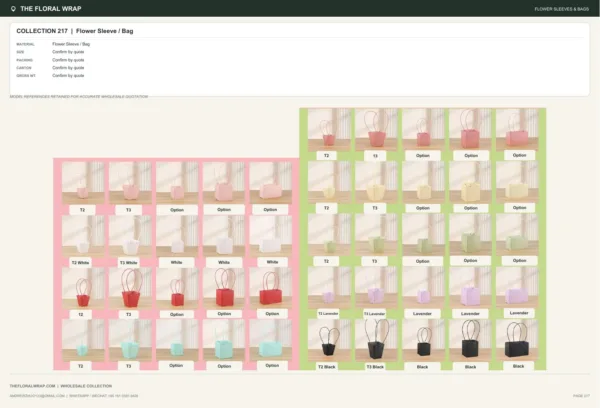The width and height of the screenshot is (600, 408).
Task: Click the Page 217 indicator in footer
Action: (581, 396)
